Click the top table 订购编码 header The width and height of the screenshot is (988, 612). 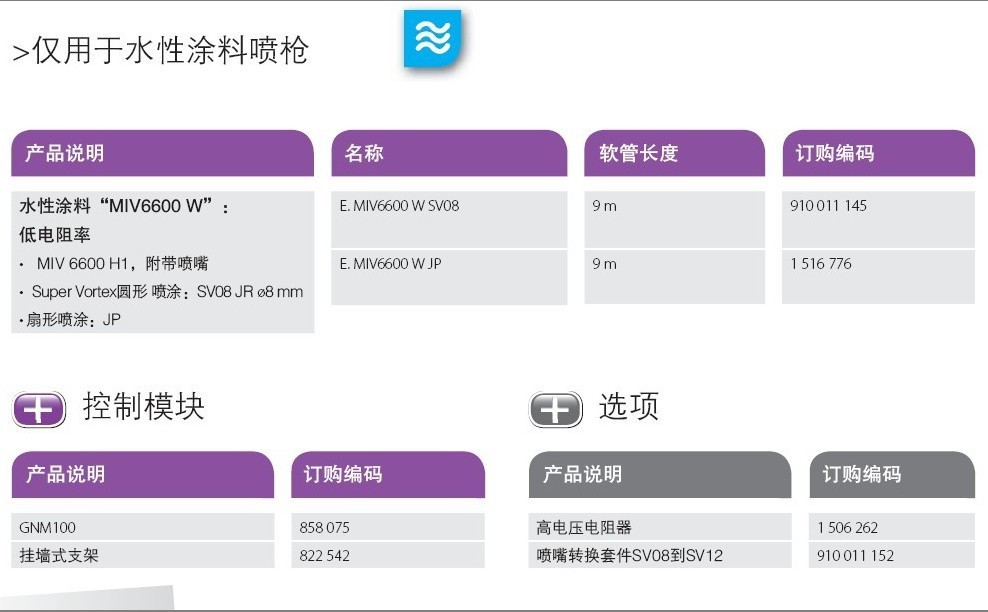pyautogui.click(x=834, y=154)
